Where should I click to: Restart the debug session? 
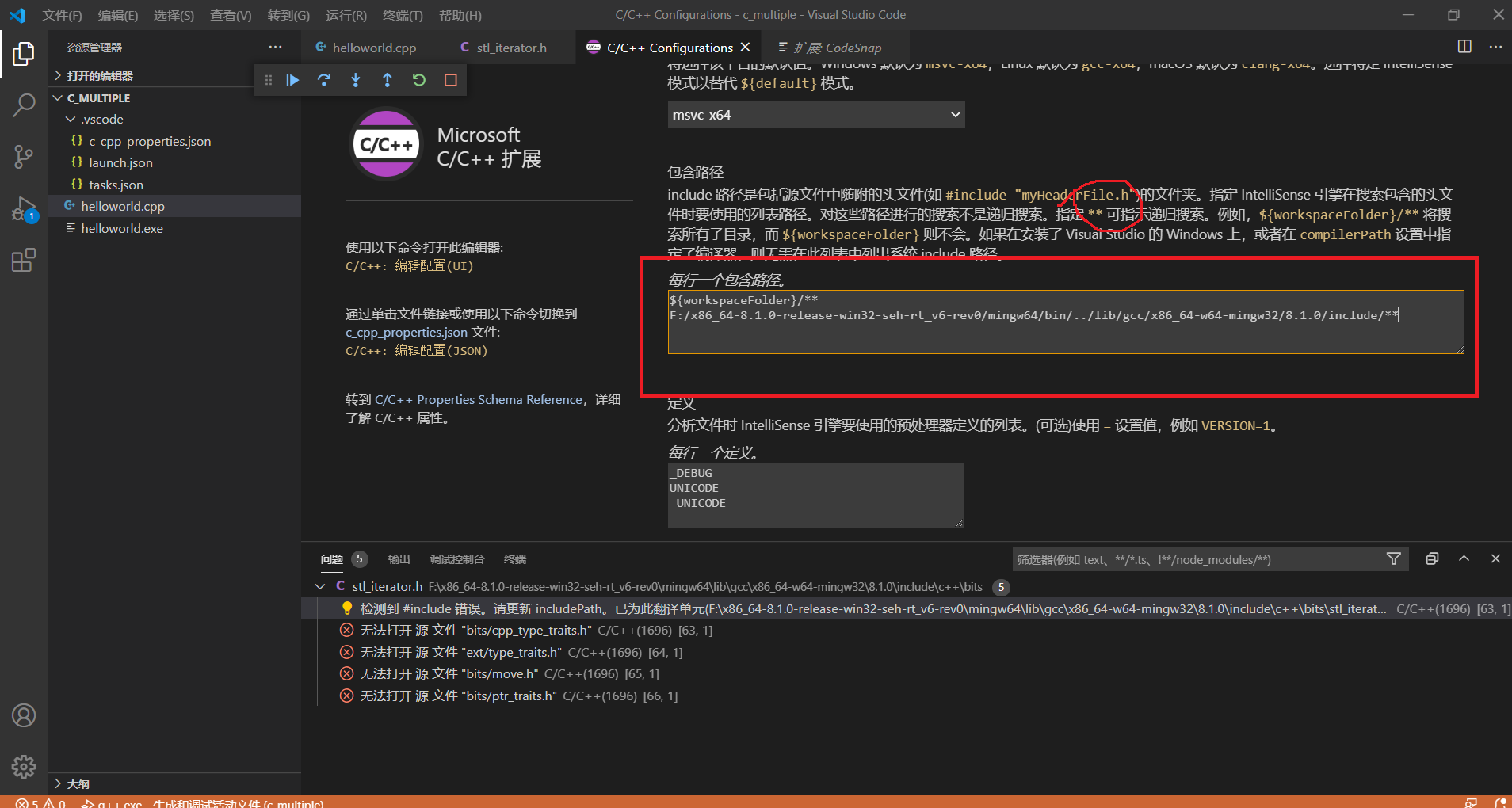[x=419, y=79]
